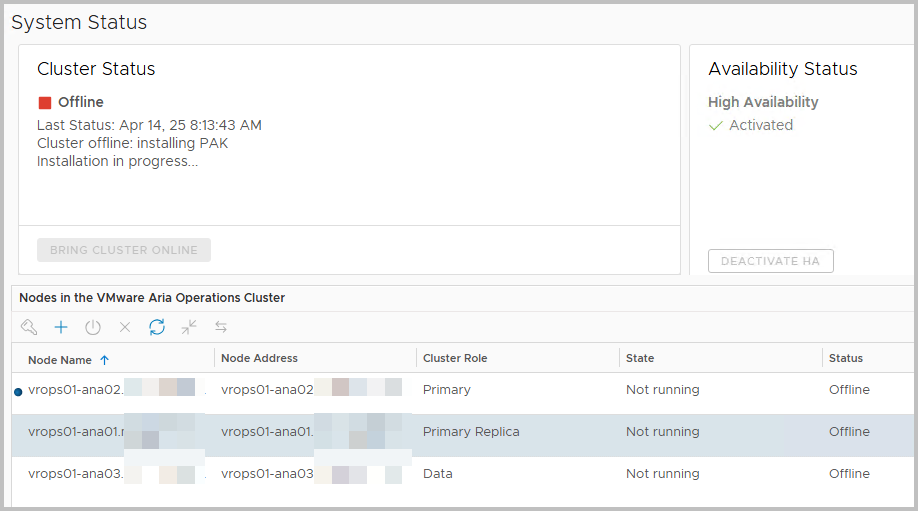Click the Last Status timestamp text
Screen dimensions: 918x511
(149, 125)
